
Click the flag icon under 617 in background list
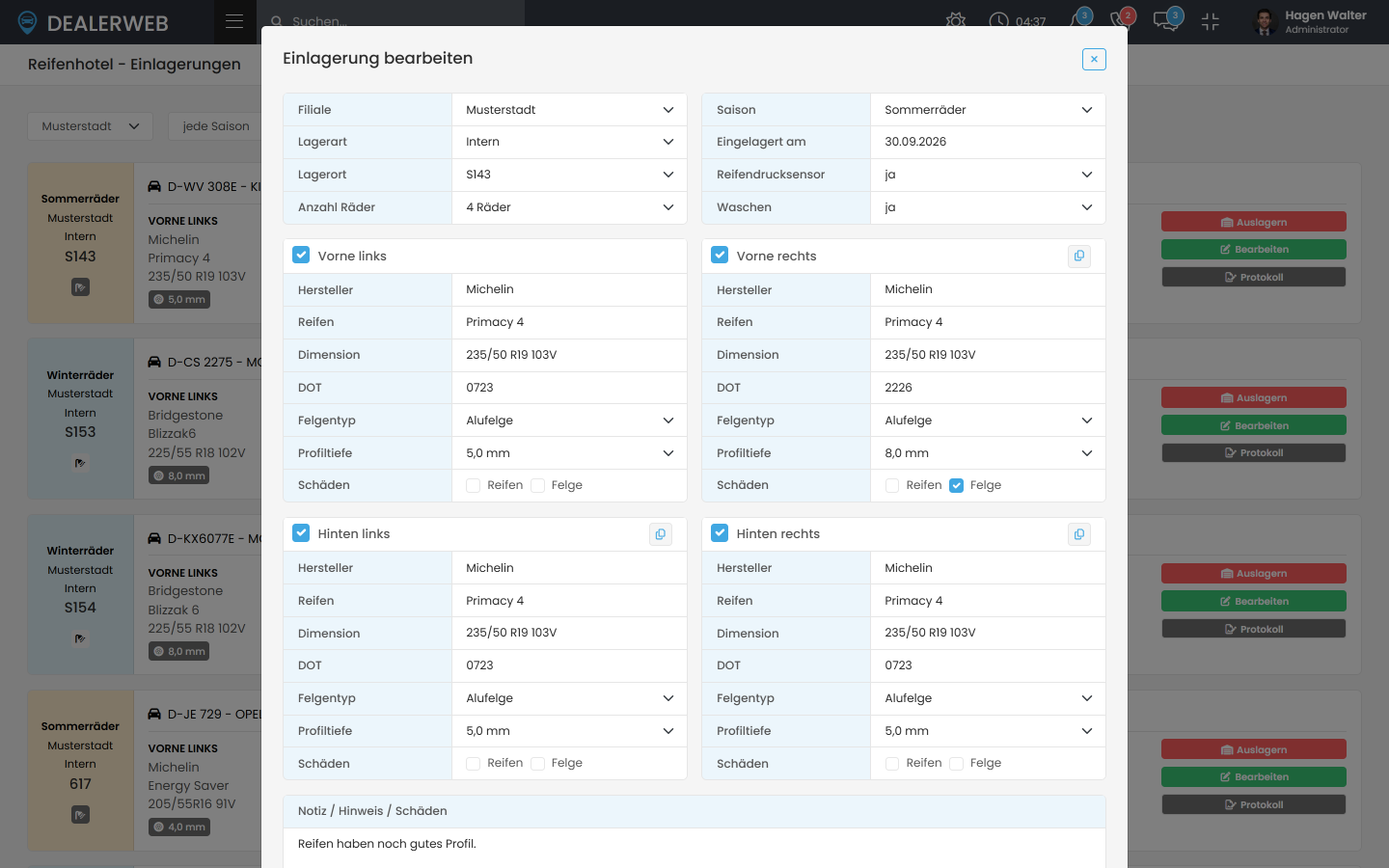pos(80,815)
